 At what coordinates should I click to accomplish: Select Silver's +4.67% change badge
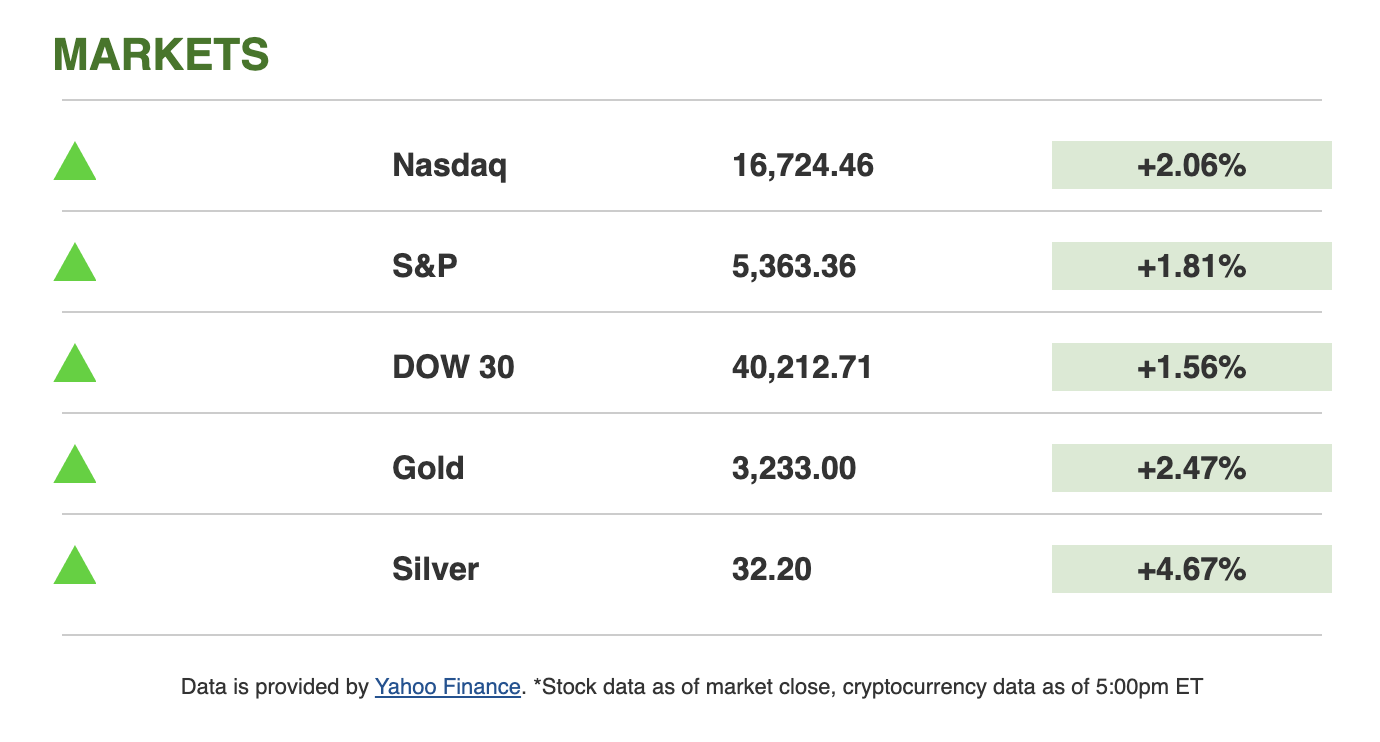pos(1191,569)
